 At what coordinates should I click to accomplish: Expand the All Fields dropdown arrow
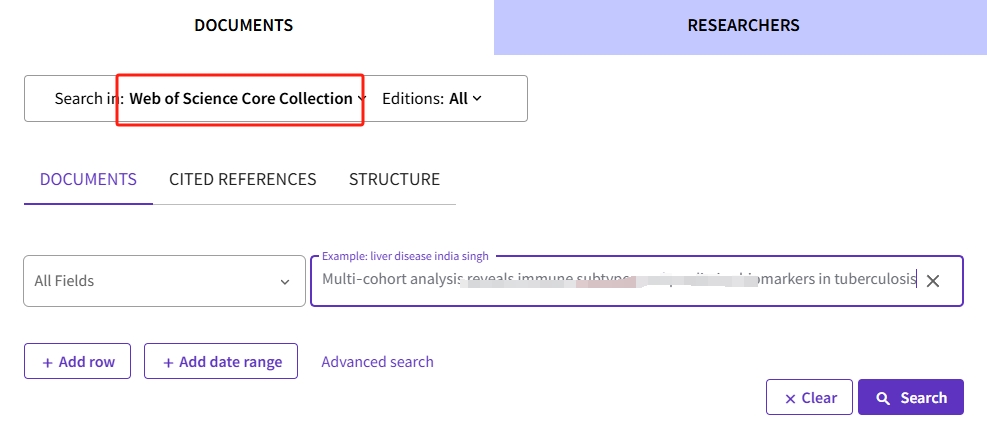(285, 282)
